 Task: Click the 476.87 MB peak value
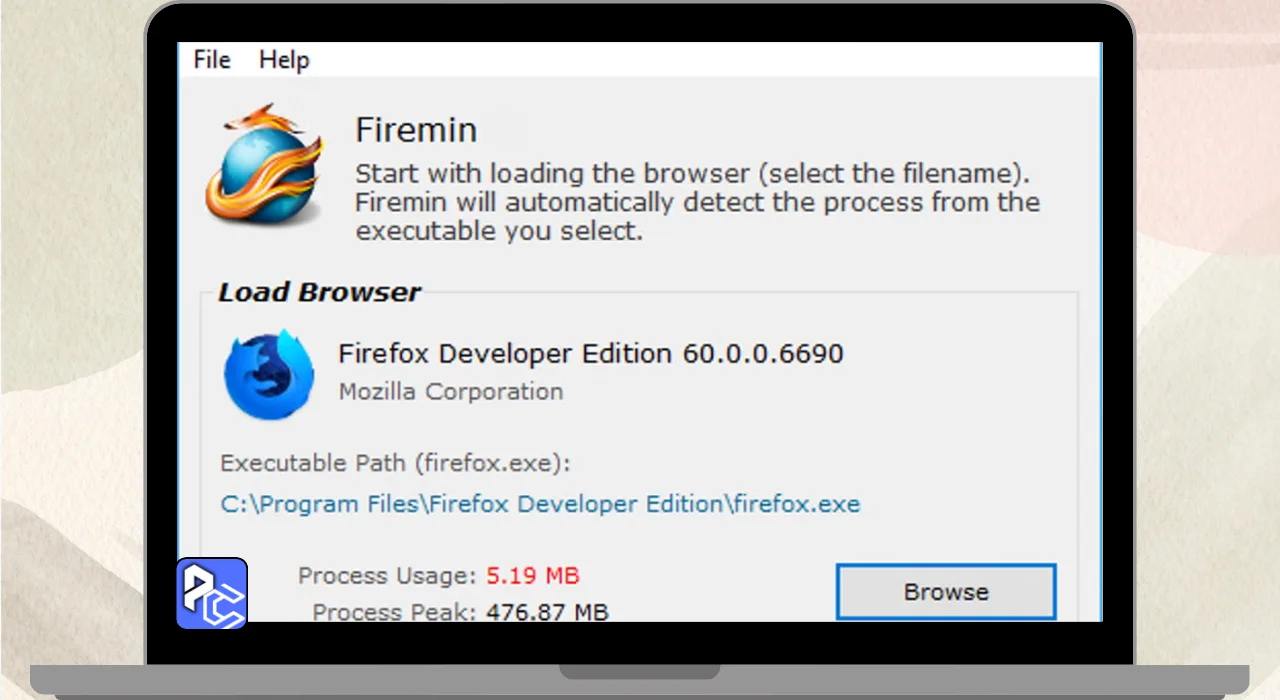tap(547, 611)
